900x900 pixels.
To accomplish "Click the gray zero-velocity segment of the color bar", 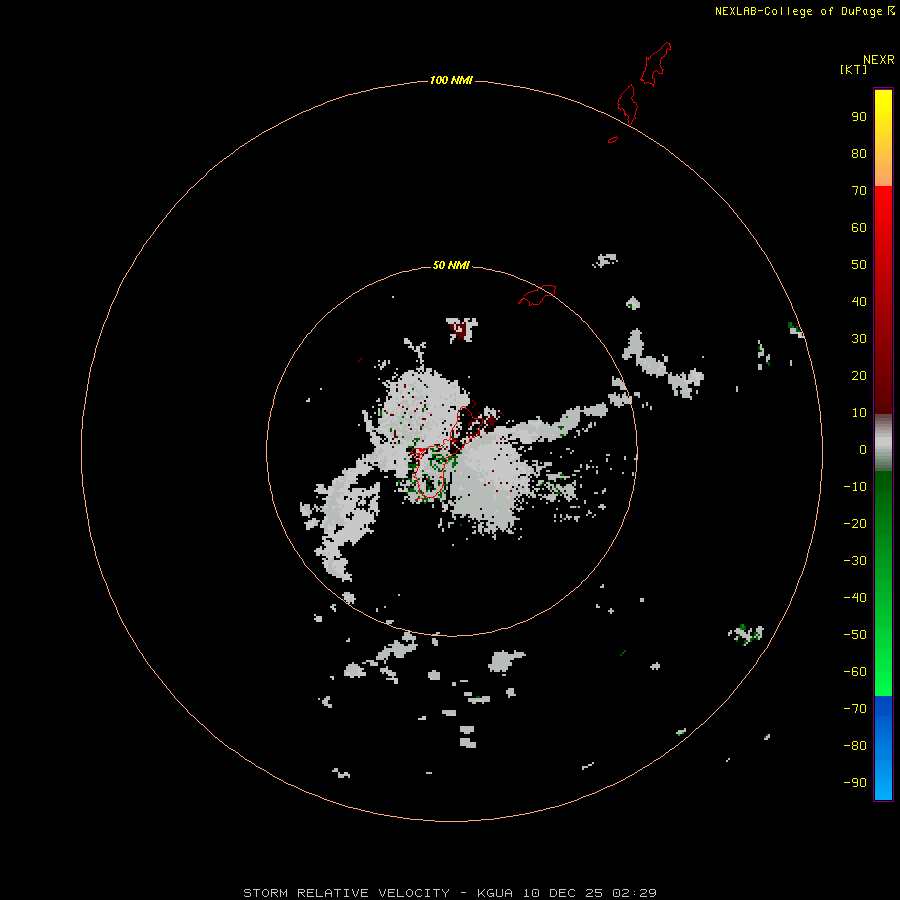I will coord(883,443).
